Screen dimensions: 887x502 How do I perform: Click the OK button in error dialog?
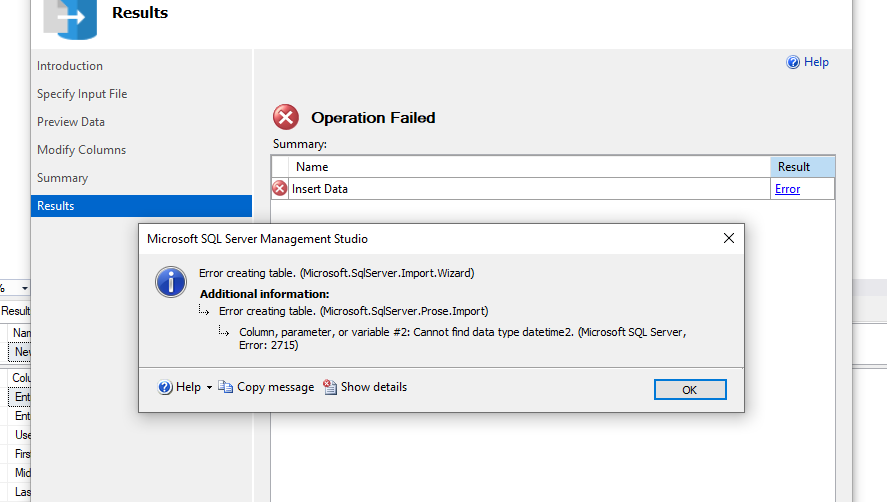(690, 389)
